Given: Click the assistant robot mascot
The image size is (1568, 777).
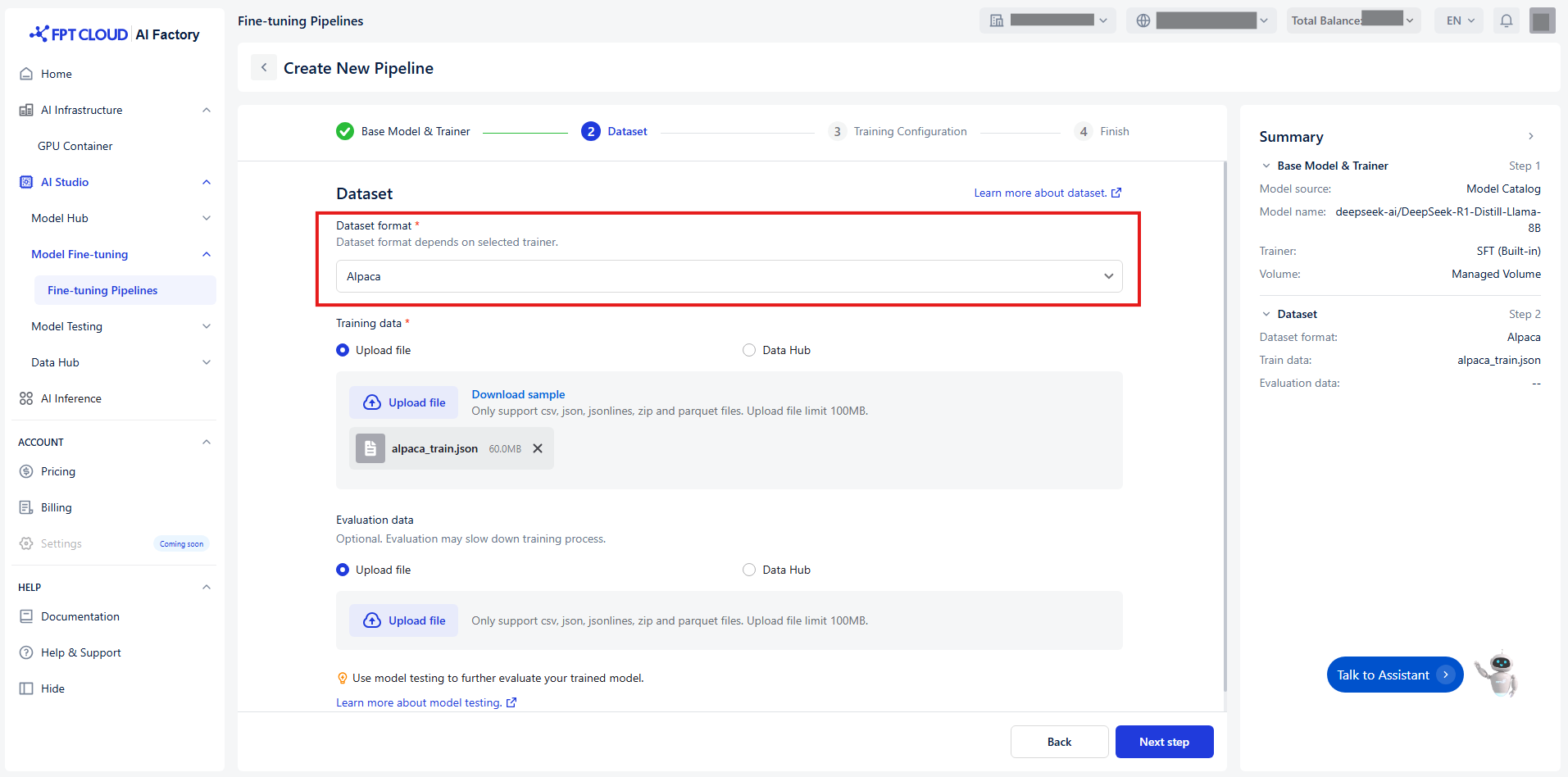Looking at the screenshot, I should coord(1498,674).
